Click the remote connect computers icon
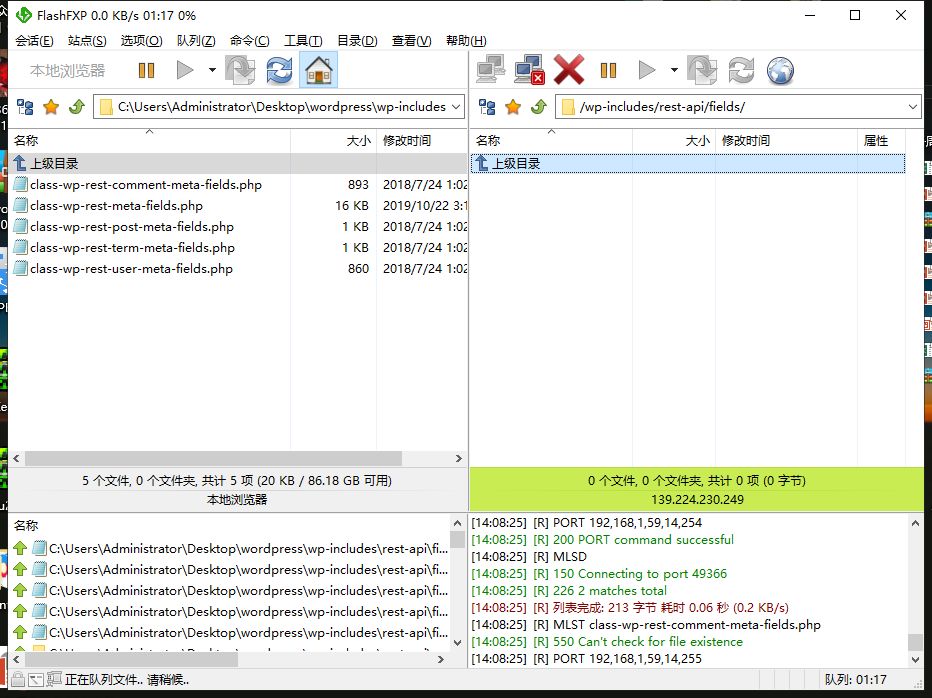932x698 pixels. click(x=490, y=70)
